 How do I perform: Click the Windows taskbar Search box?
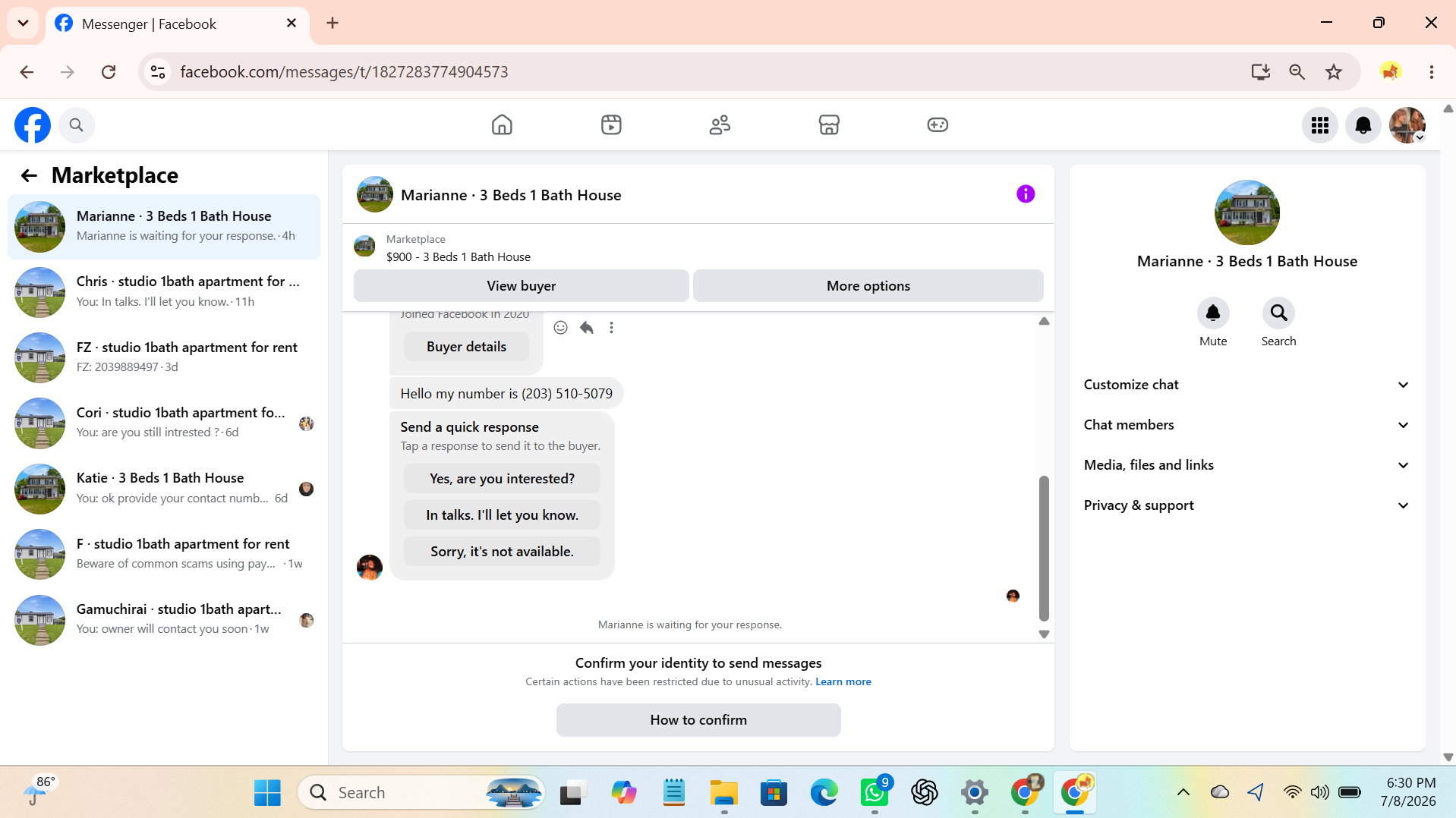[422, 793]
